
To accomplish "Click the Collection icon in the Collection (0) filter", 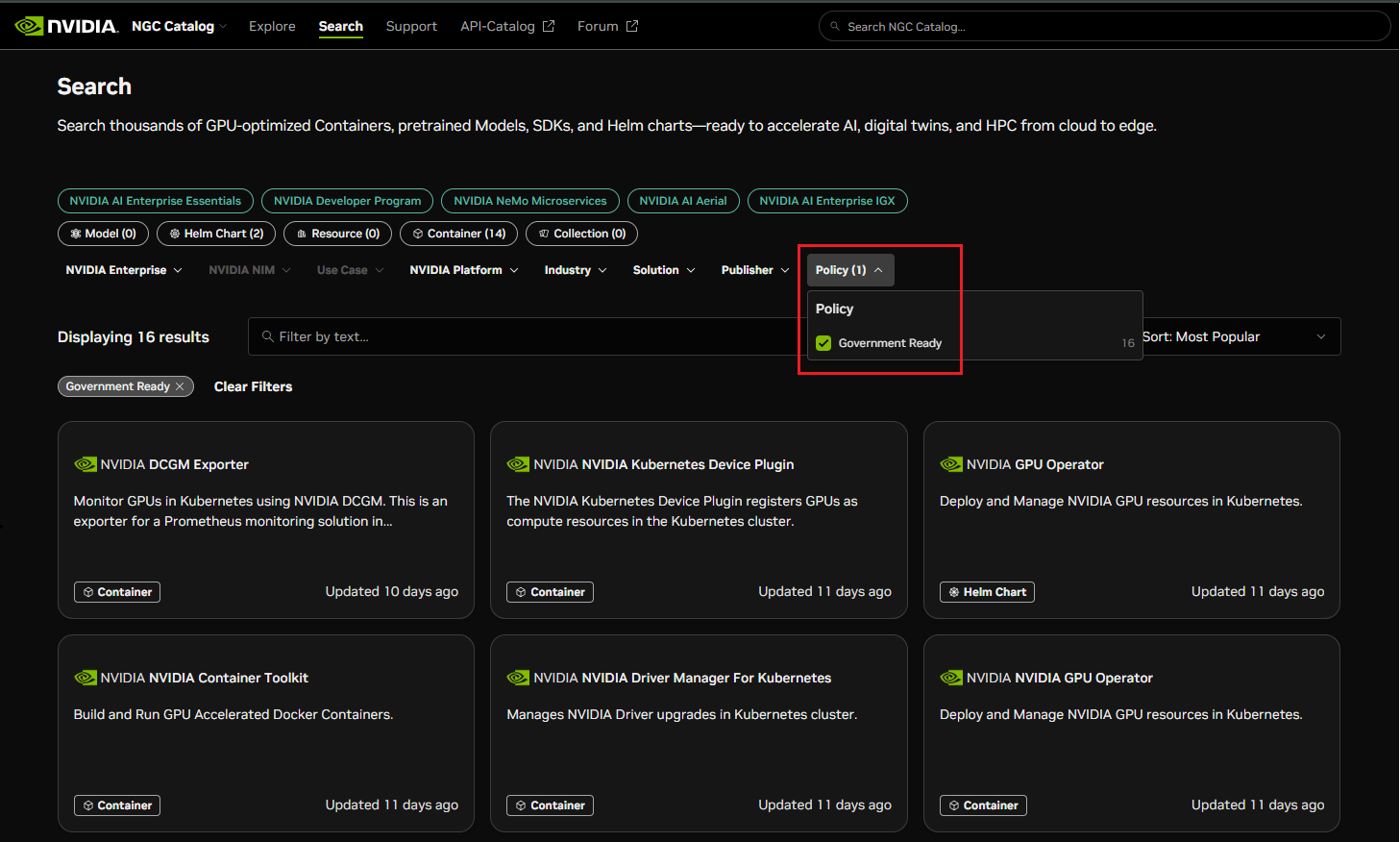I will coord(543,234).
